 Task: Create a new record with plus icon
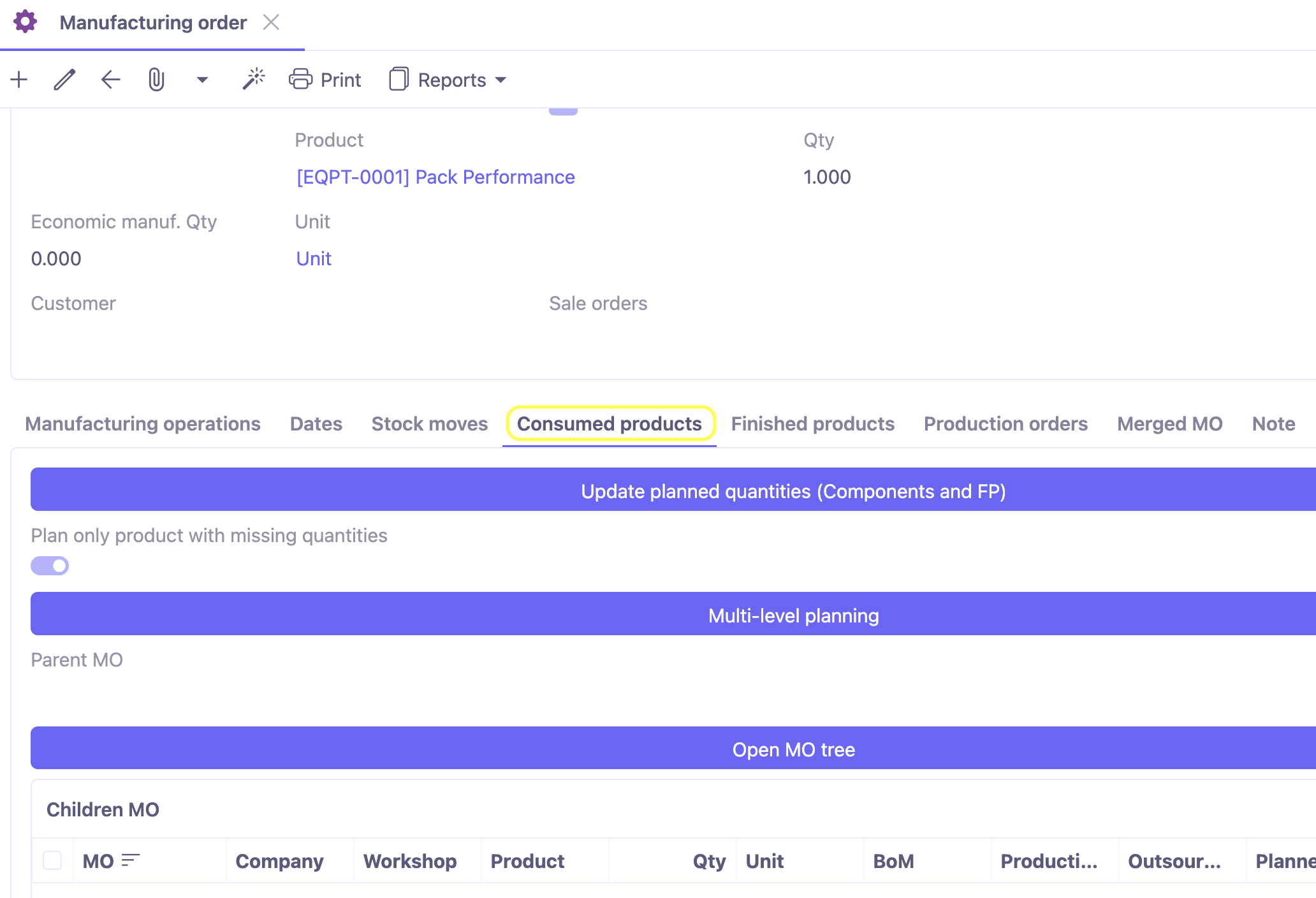[x=19, y=80]
